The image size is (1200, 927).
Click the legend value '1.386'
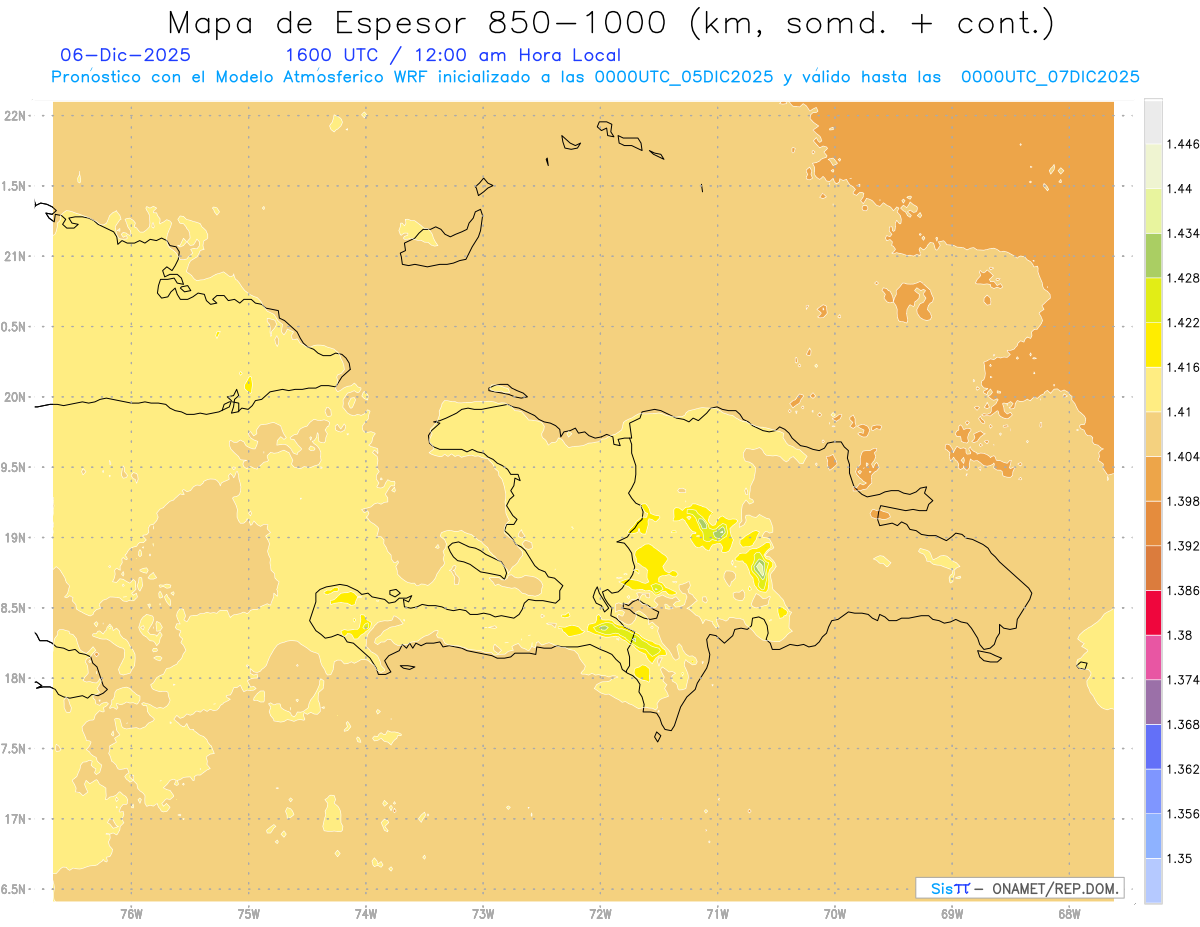[x=1183, y=590]
